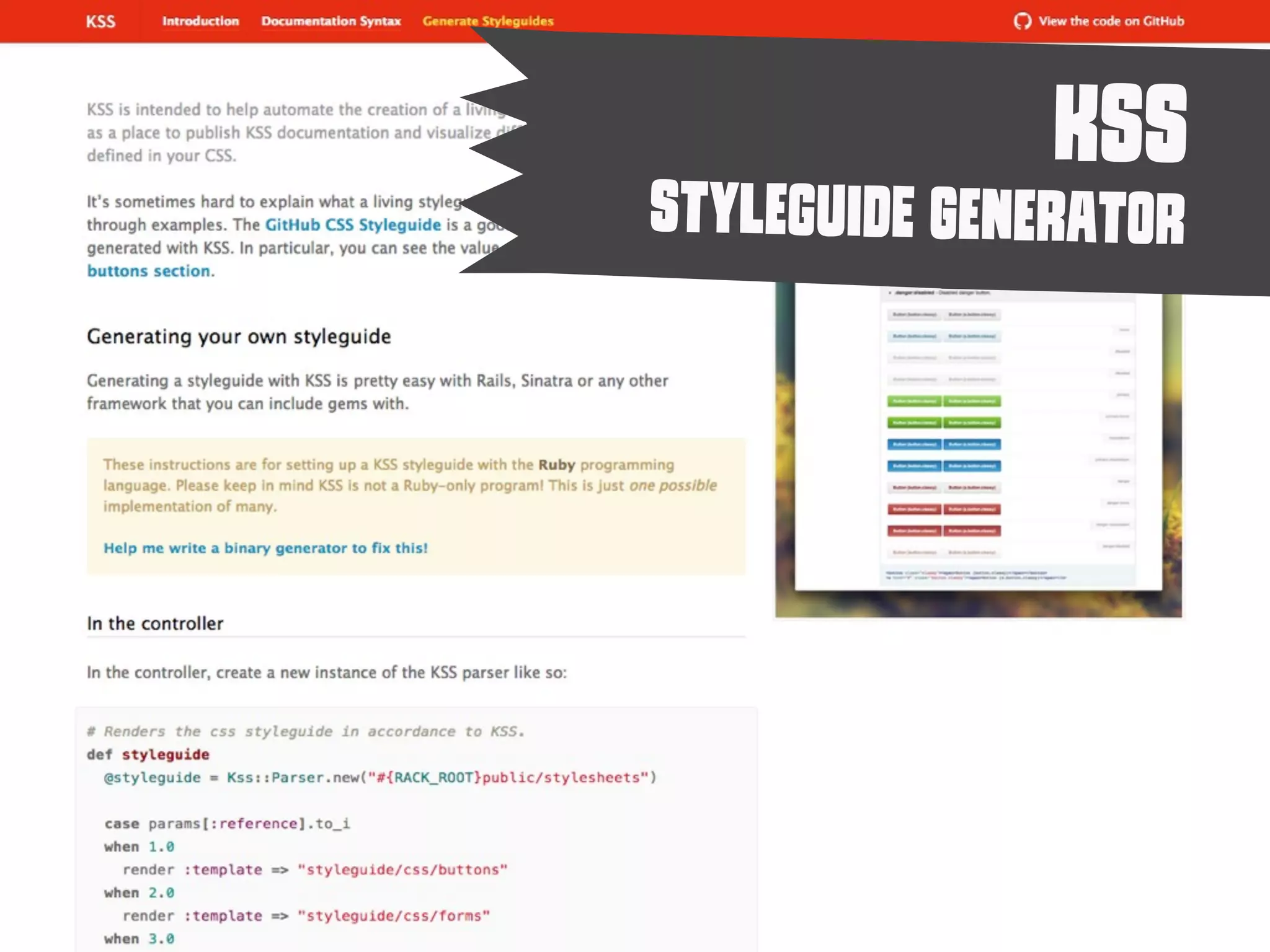This screenshot has height=952, width=1270.
Task: Click the GitHub octocat icon
Action: point(1023,21)
